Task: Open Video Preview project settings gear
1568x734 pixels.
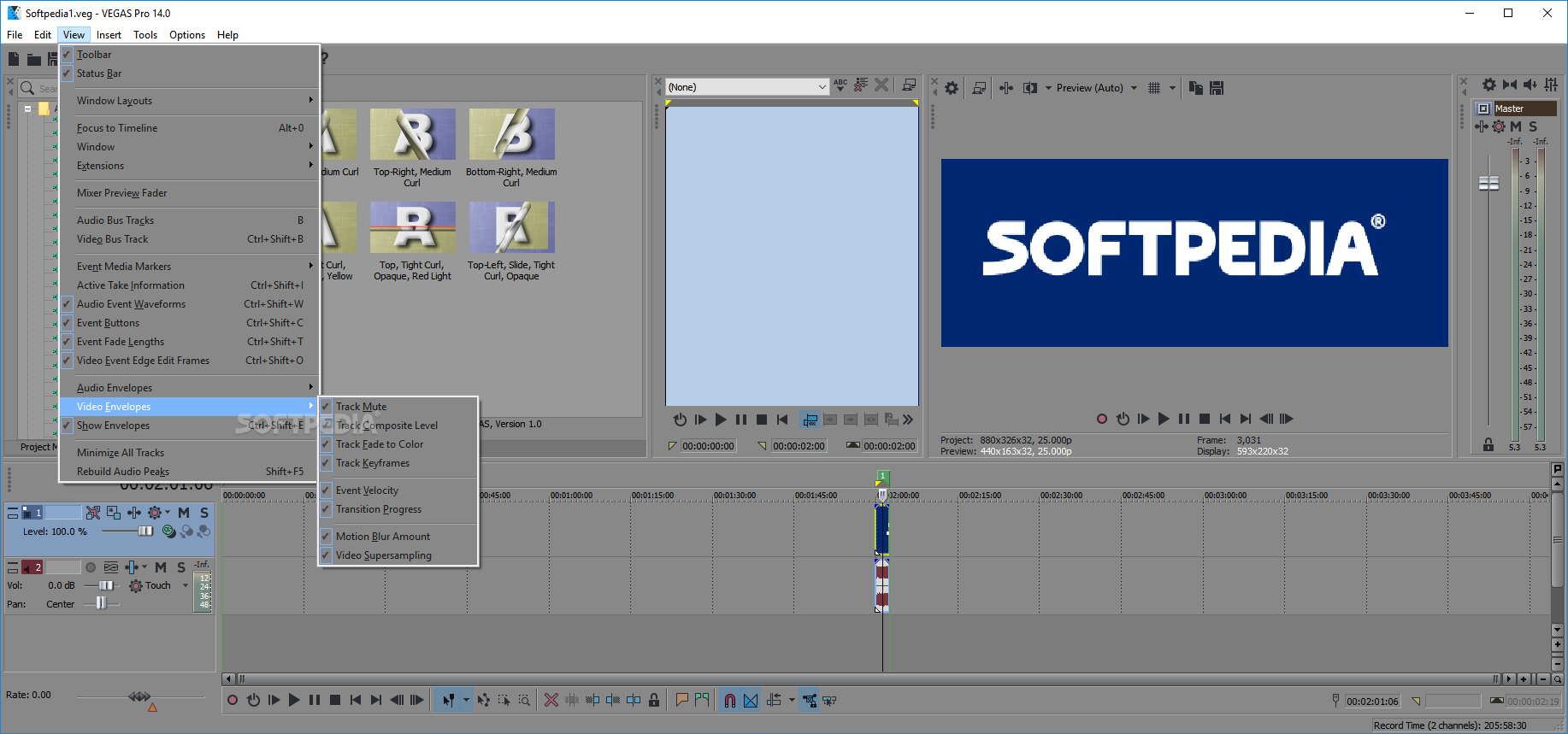Action: (x=952, y=87)
